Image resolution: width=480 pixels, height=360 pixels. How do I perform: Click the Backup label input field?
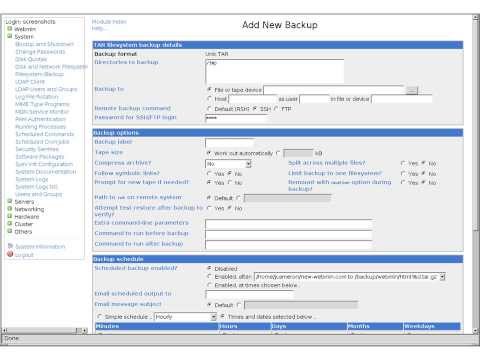pos(230,143)
